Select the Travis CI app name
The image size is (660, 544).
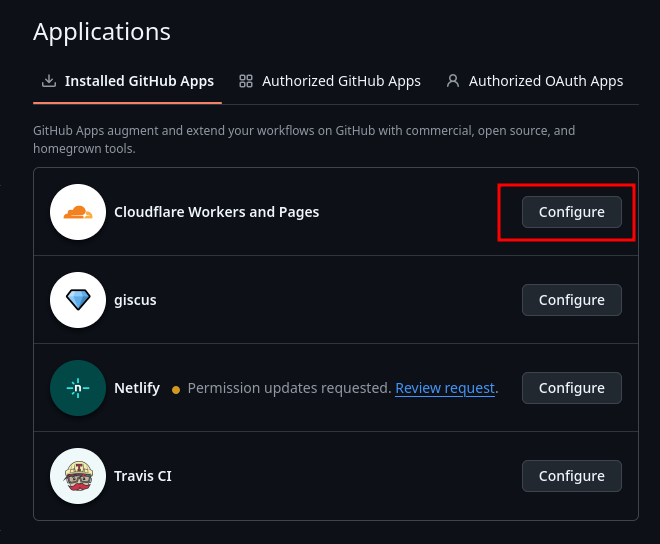pos(143,476)
